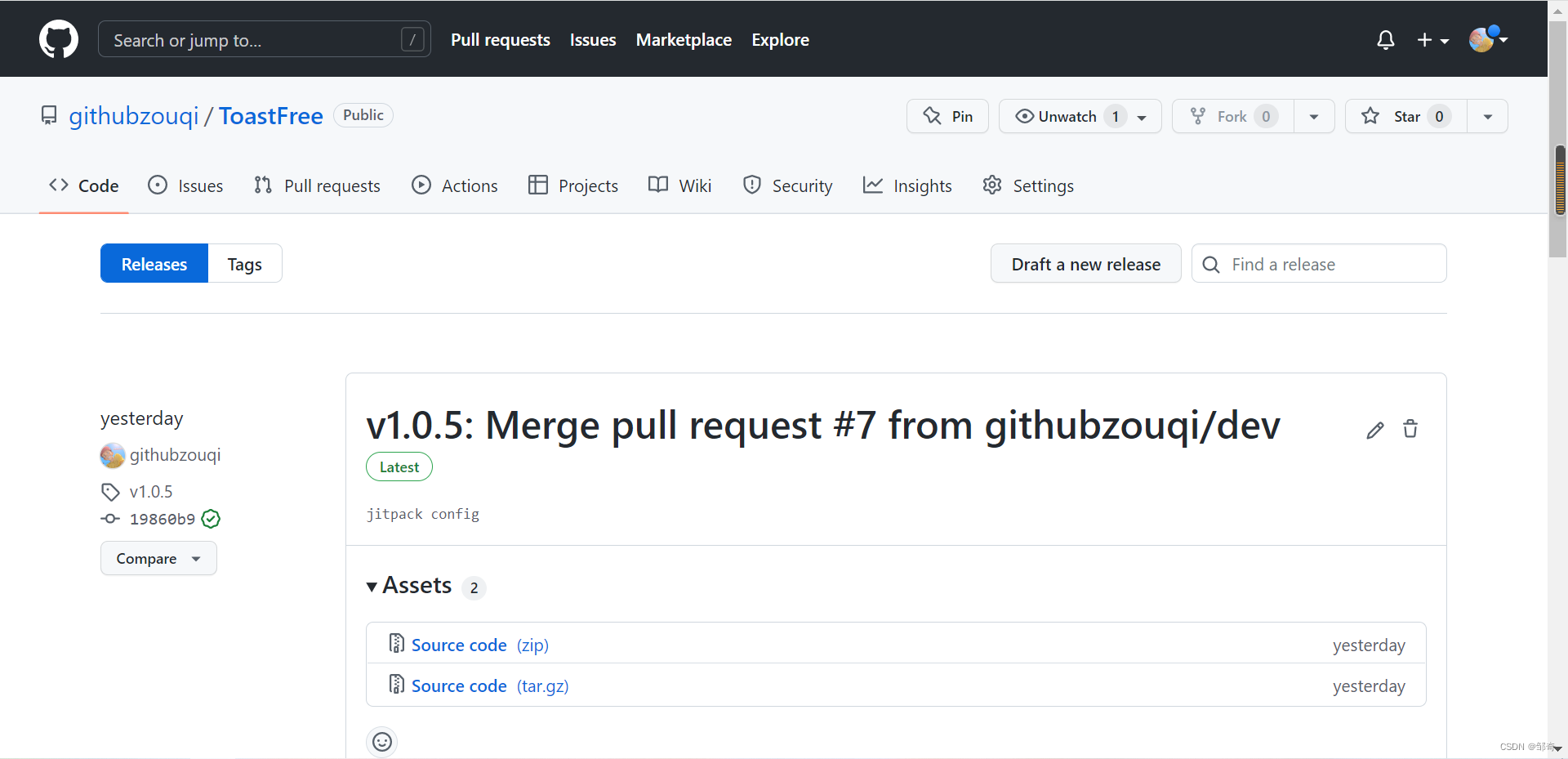The width and height of the screenshot is (1568, 759).
Task: Open the user avatar menu
Action: click(1488, 39)
